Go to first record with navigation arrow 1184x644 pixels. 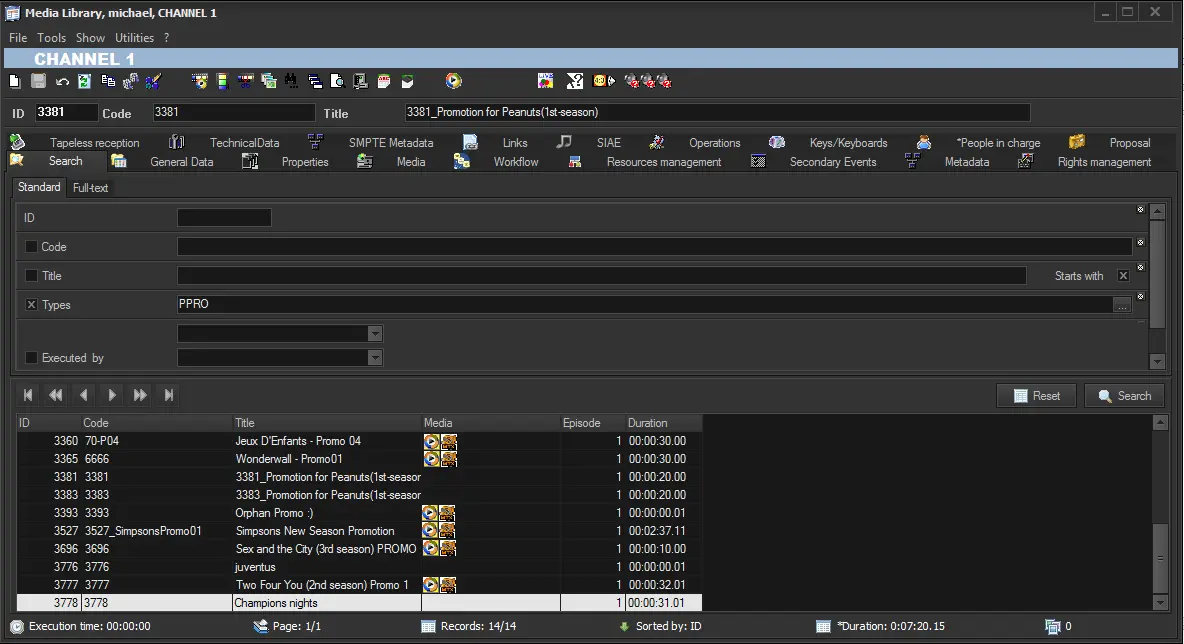28,395
